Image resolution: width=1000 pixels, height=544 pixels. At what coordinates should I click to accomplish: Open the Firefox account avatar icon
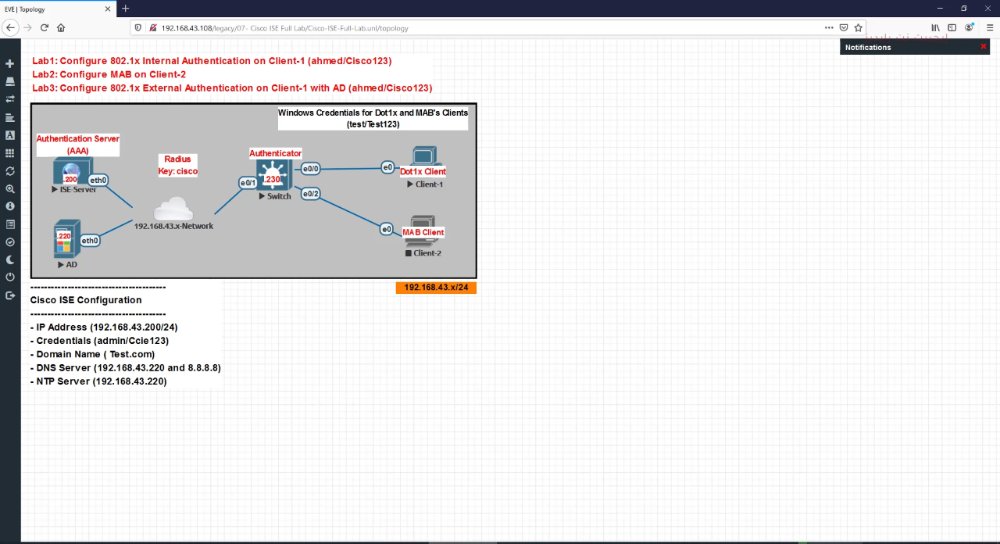point(969,27)
